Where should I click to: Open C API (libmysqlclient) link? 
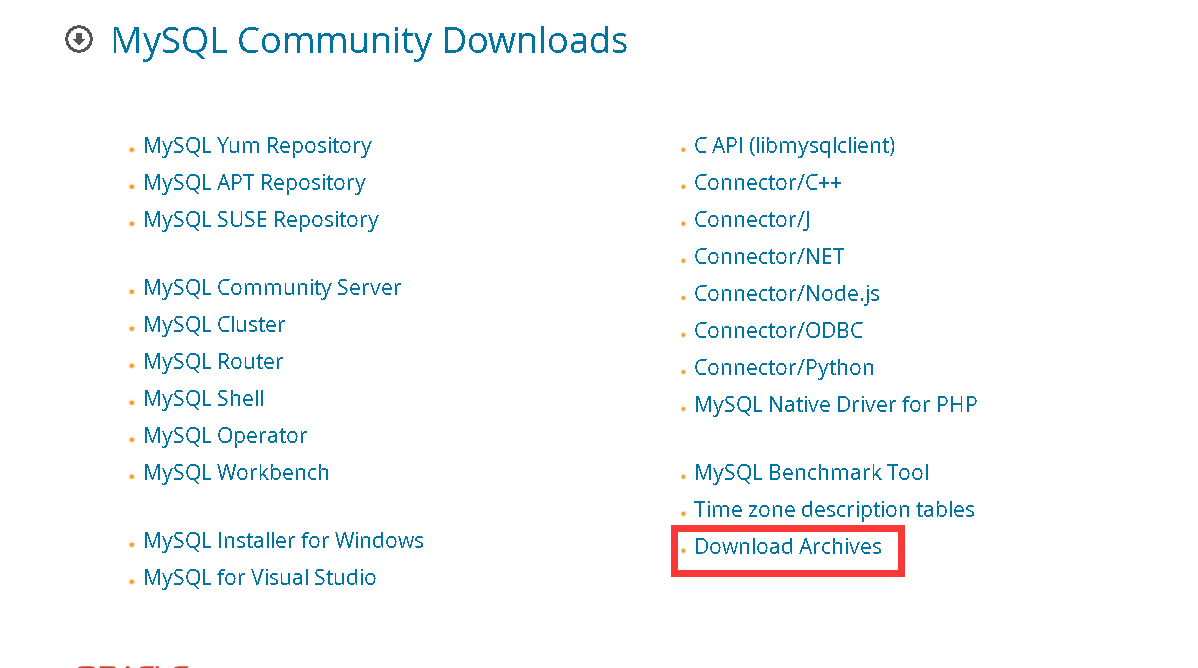click(795, 146)
